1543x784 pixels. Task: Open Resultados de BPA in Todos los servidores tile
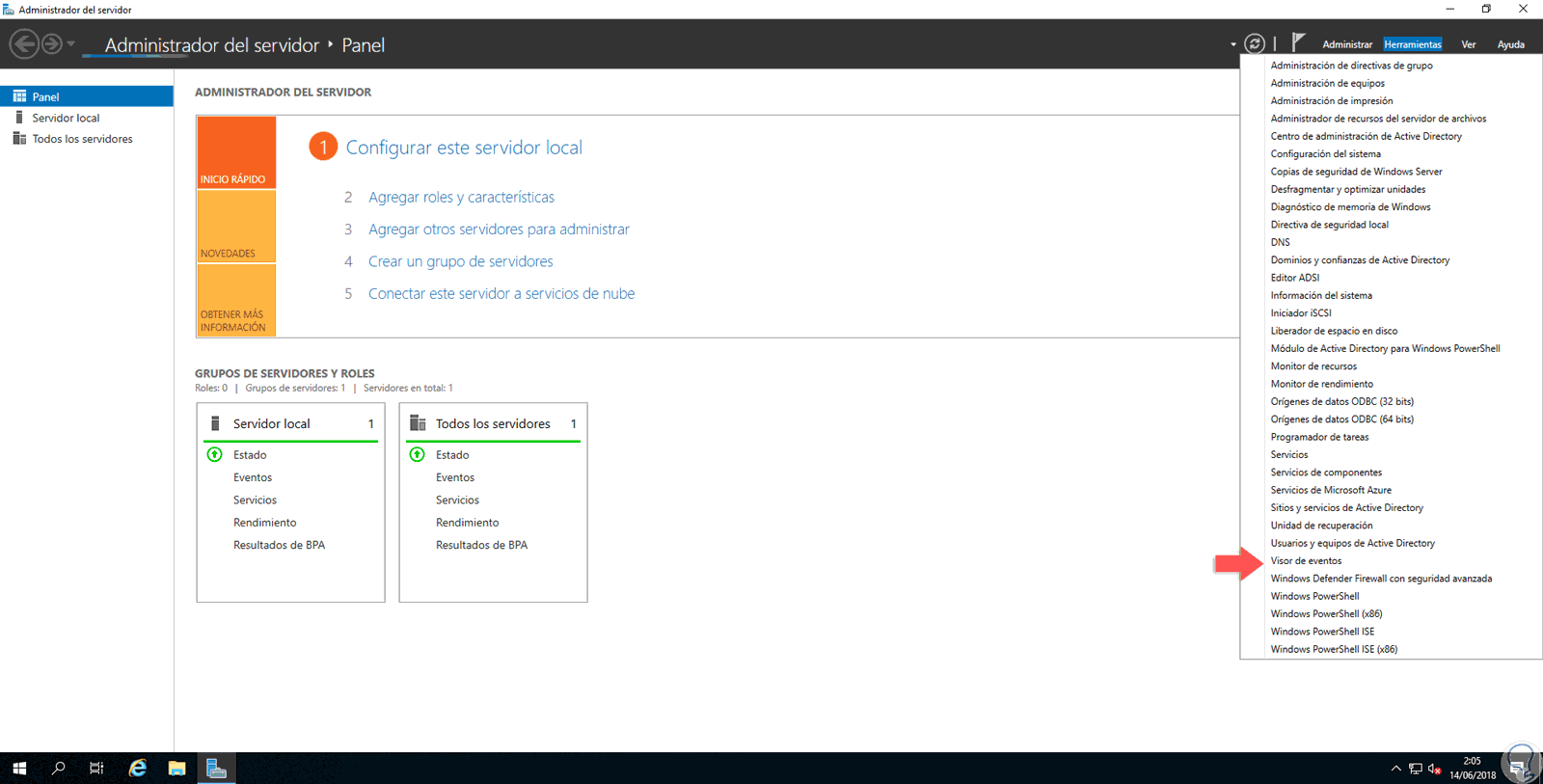(x=481, y=545)
